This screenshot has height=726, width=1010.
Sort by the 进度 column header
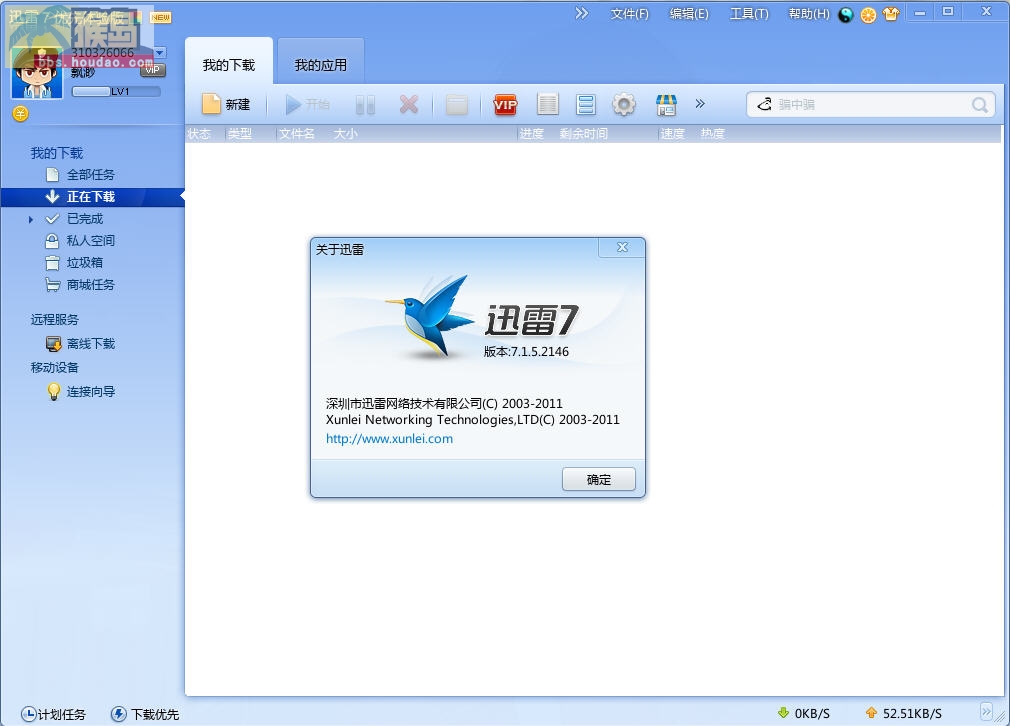pyautogui.click(x=532, y=133)
